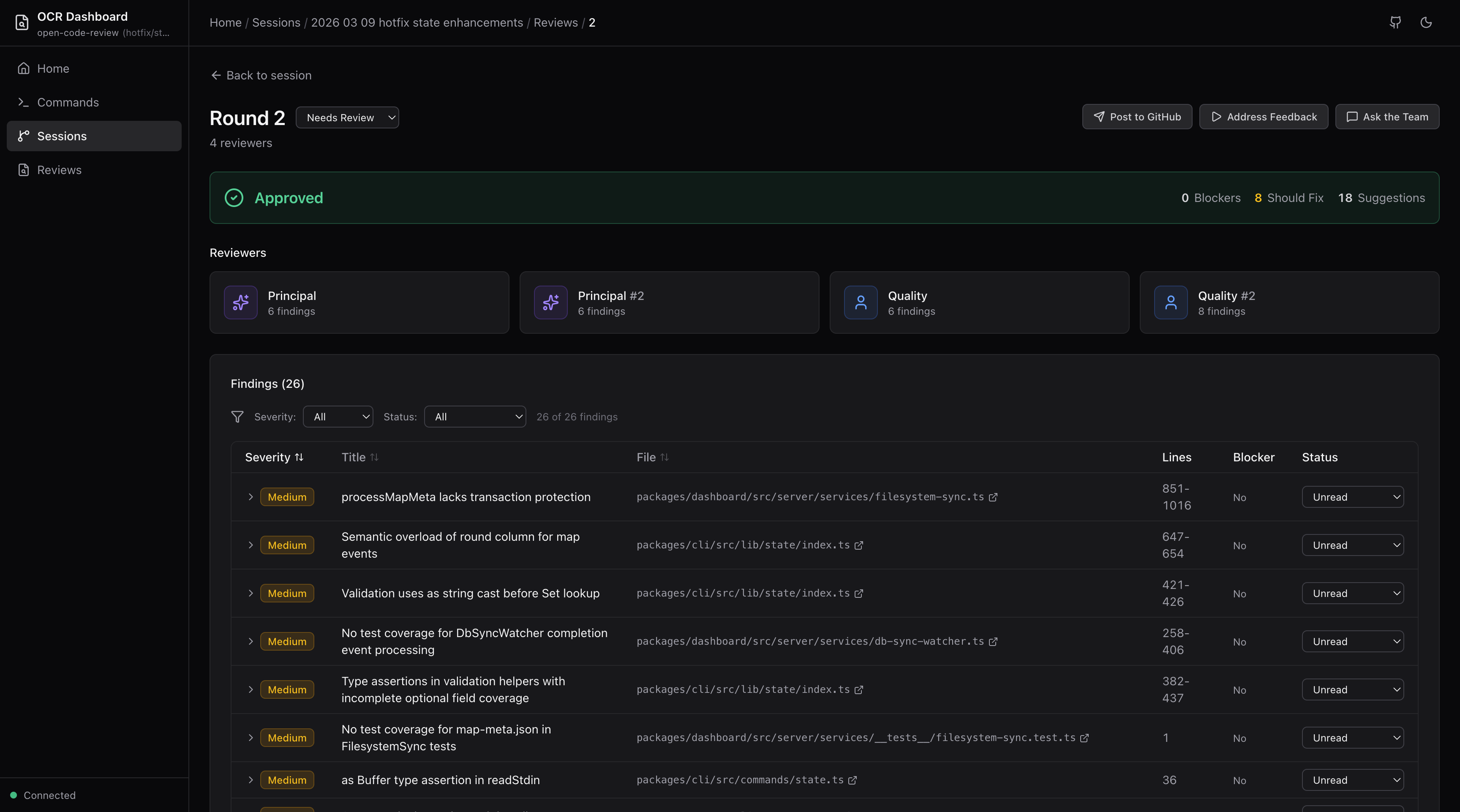Screen dimensions: 1460x812
Task: Change status of Semantic overload finding
Action: point(1352,545)
